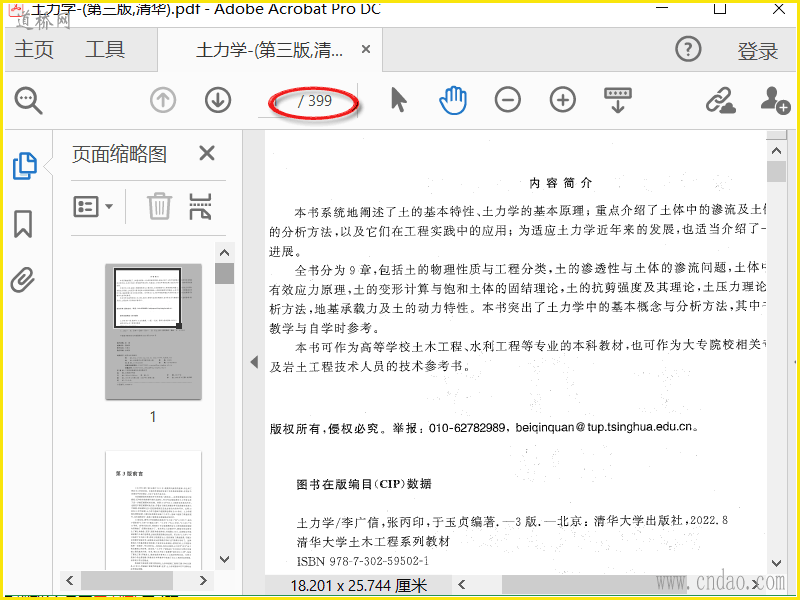This screenshot has height=600, width=800.
Task: Delete selected page with trash icon
Action: (x=159, y=206)
